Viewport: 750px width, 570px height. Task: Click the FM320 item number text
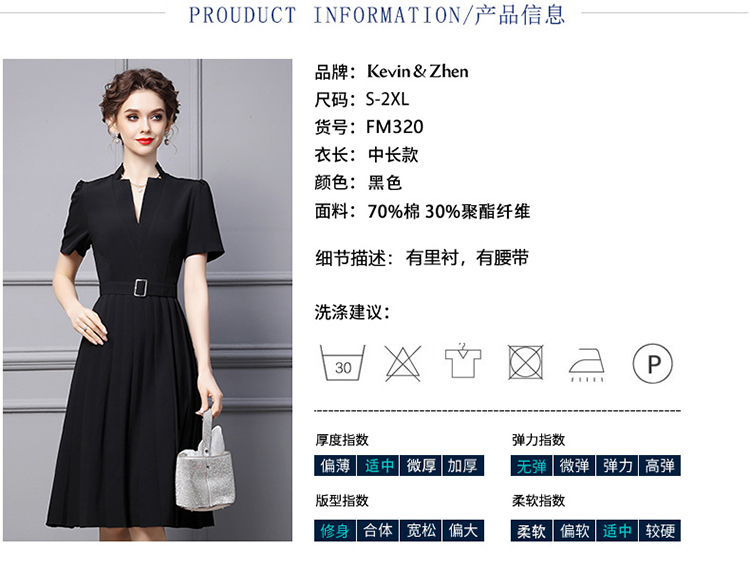(395, 127)
